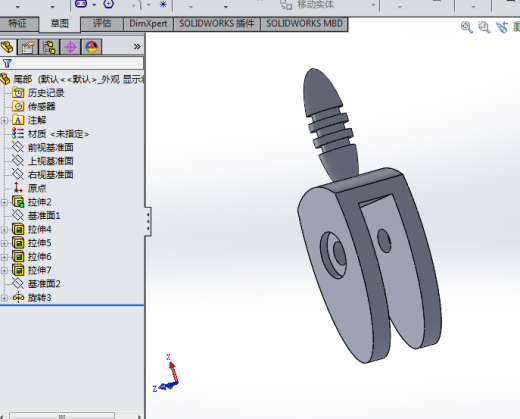The height and width of the screenshot is (419, 520).
Task: Expand the 拉伸2 feature node
Action: click(x=4, y=202)
